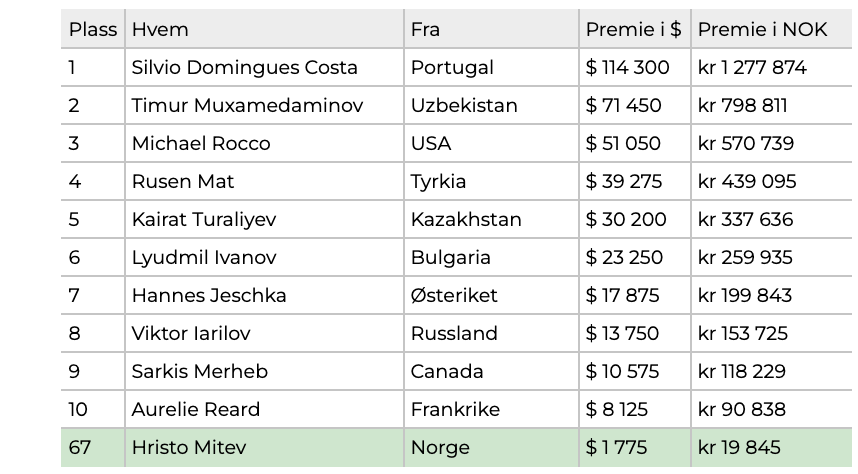Select the kr 1 277 874 cell
Image resolution: width=858 pixels, height=474 pixels.
tap(772, 67)
